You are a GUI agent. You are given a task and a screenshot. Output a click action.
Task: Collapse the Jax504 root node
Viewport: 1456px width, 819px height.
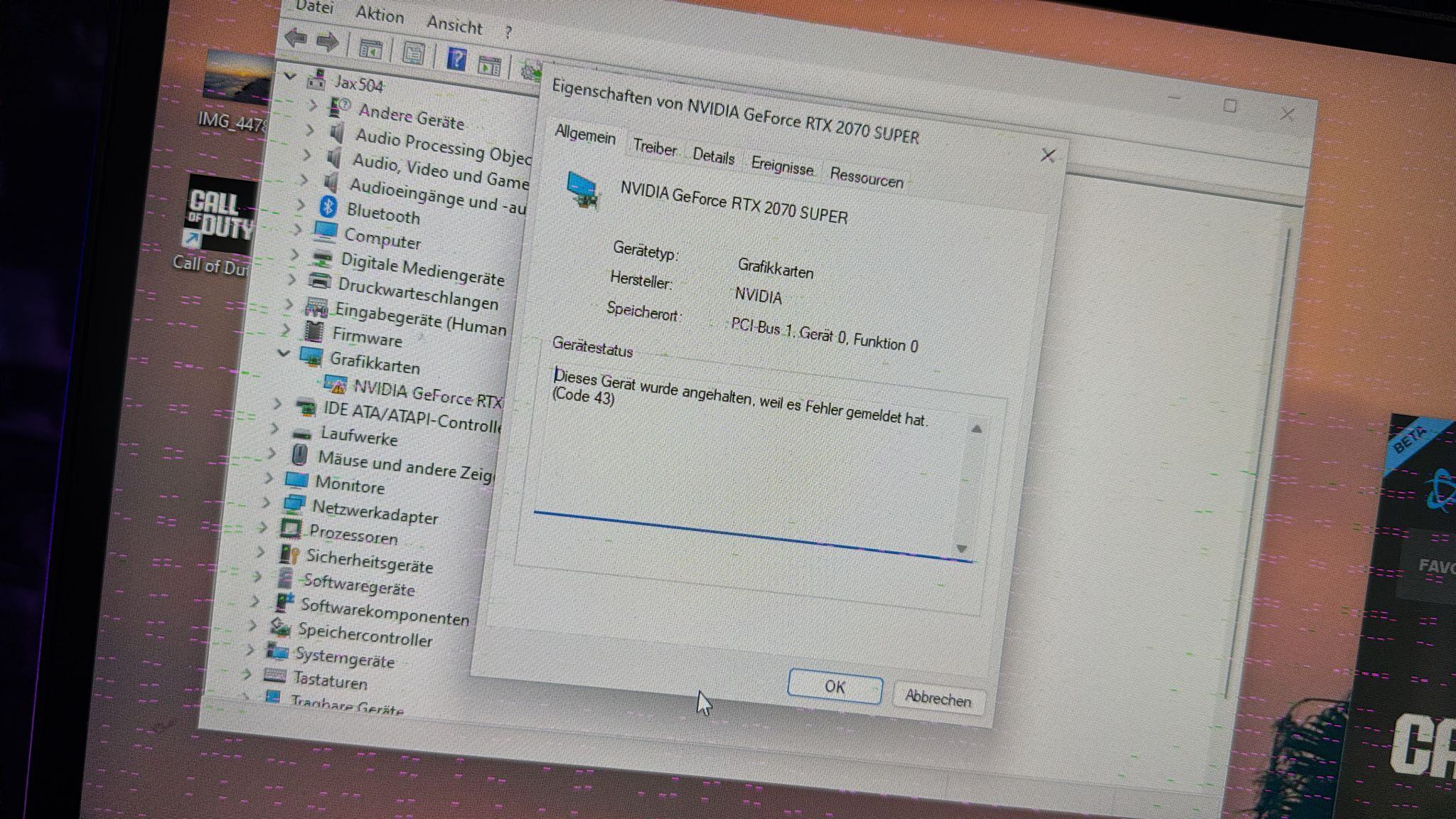pos(290,75)
